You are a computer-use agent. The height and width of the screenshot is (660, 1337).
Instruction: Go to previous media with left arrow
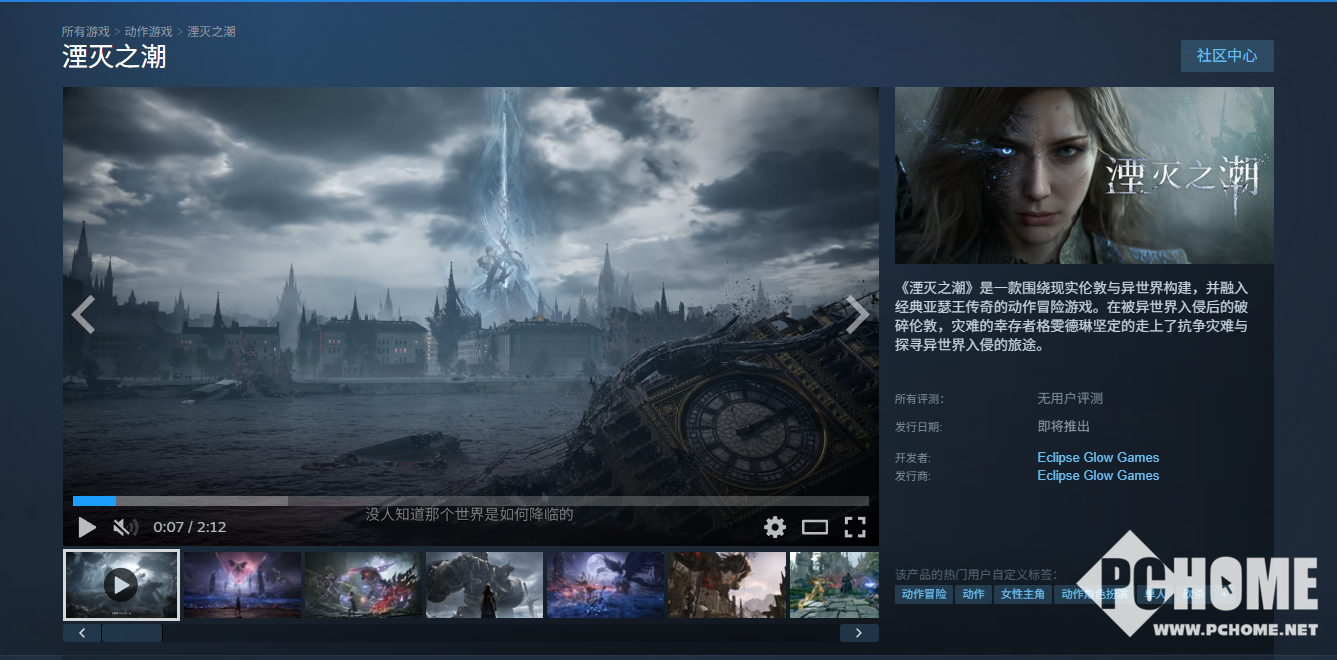pos(83,315)
